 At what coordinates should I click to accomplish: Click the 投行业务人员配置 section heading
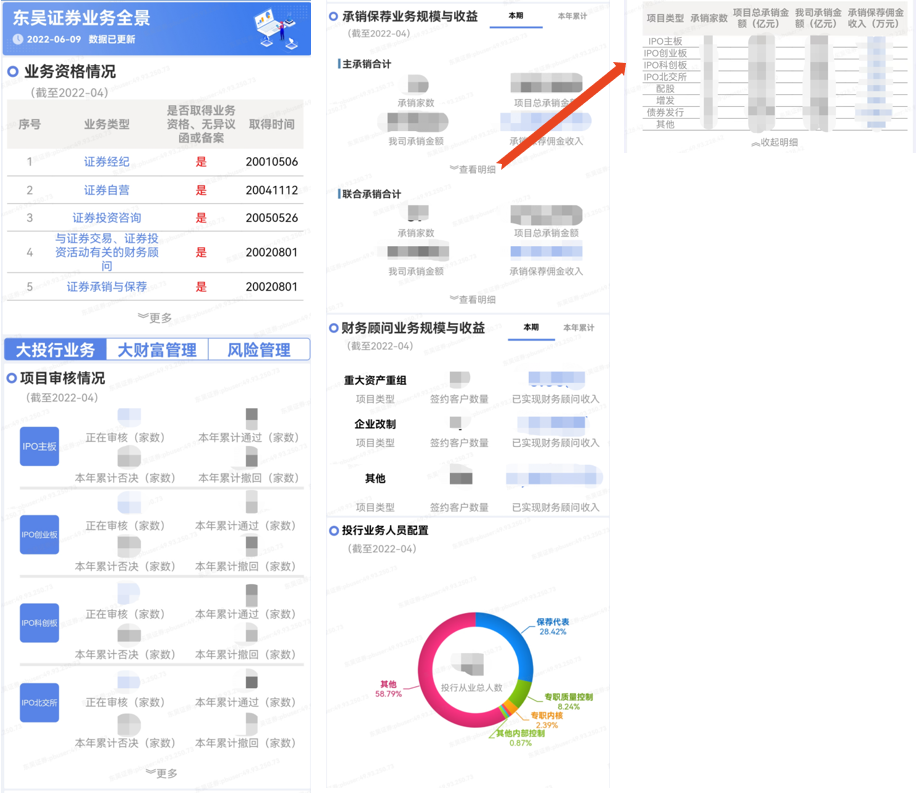click(385, 530)
